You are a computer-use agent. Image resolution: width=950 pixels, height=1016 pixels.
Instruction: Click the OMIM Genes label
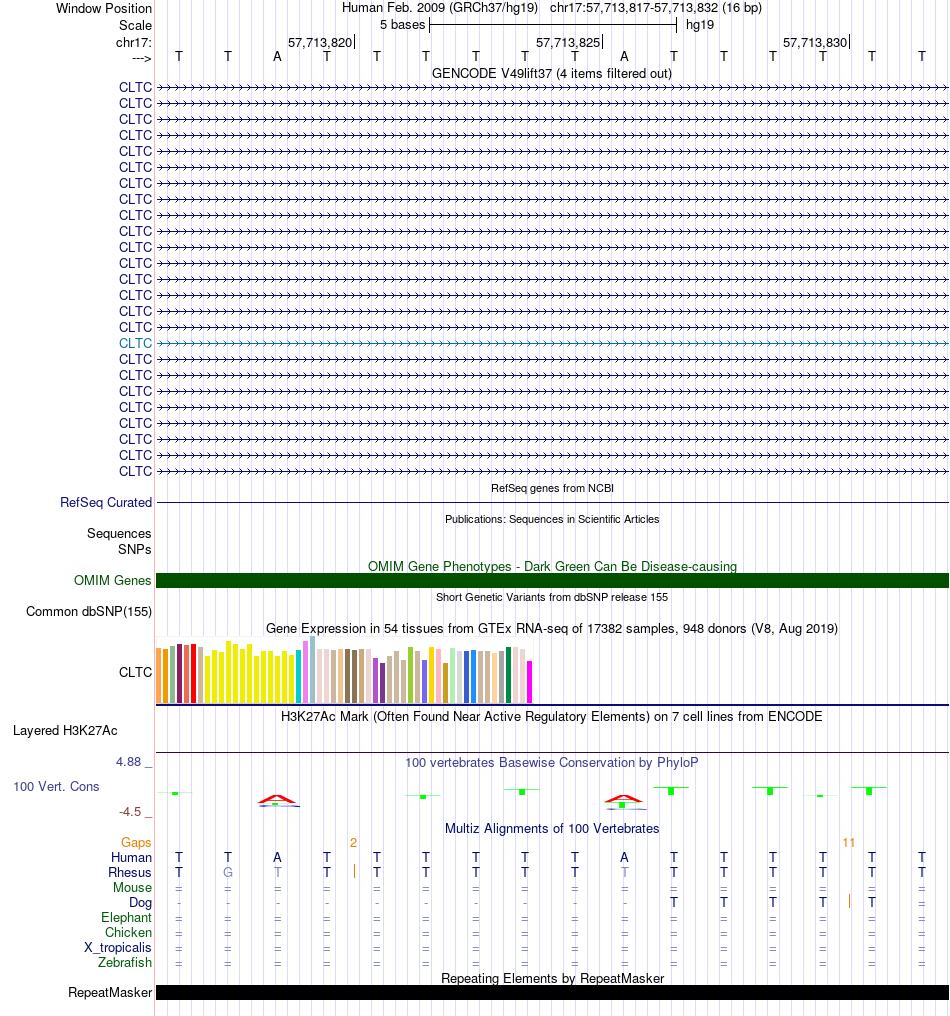(113, 580)
